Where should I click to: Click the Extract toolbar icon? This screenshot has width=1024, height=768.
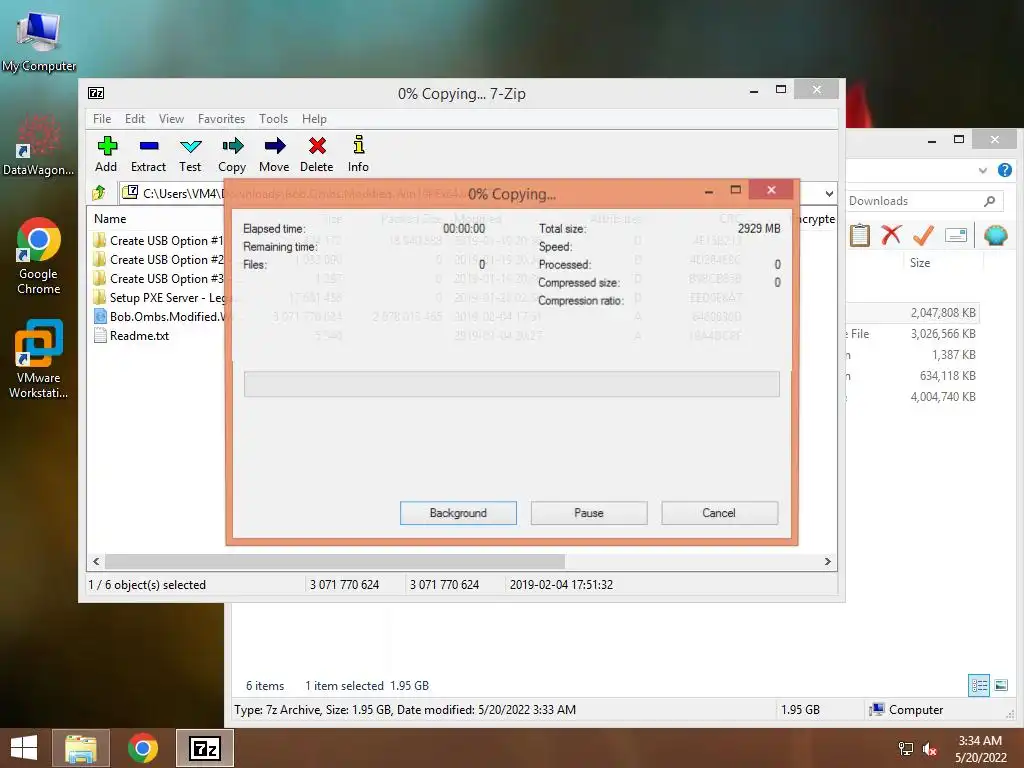(x=148, y=154)
